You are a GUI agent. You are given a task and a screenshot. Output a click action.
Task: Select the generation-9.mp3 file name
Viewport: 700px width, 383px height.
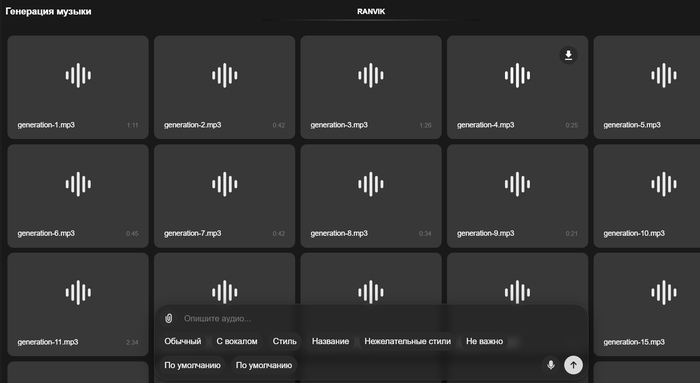485,233
